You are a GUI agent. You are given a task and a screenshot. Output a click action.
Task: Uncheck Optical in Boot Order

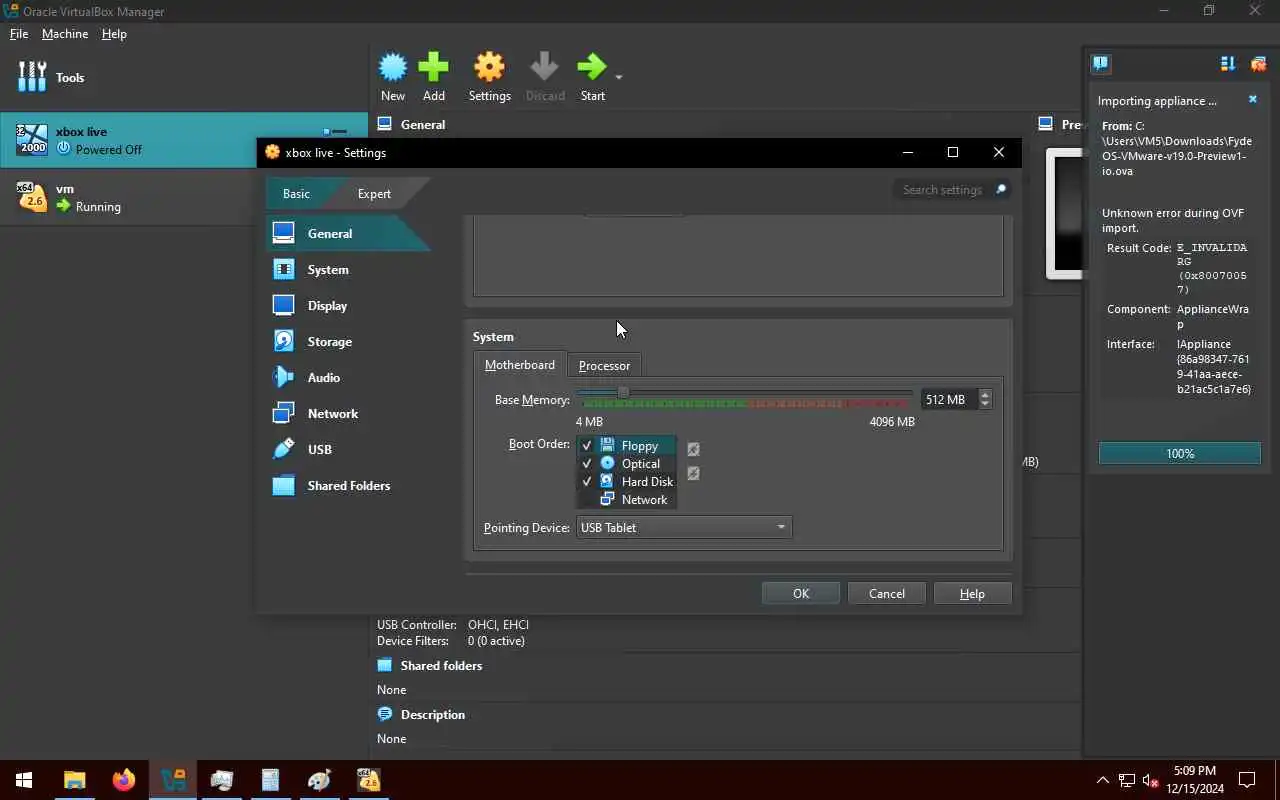pyautogui.click(x=587, y=464)
